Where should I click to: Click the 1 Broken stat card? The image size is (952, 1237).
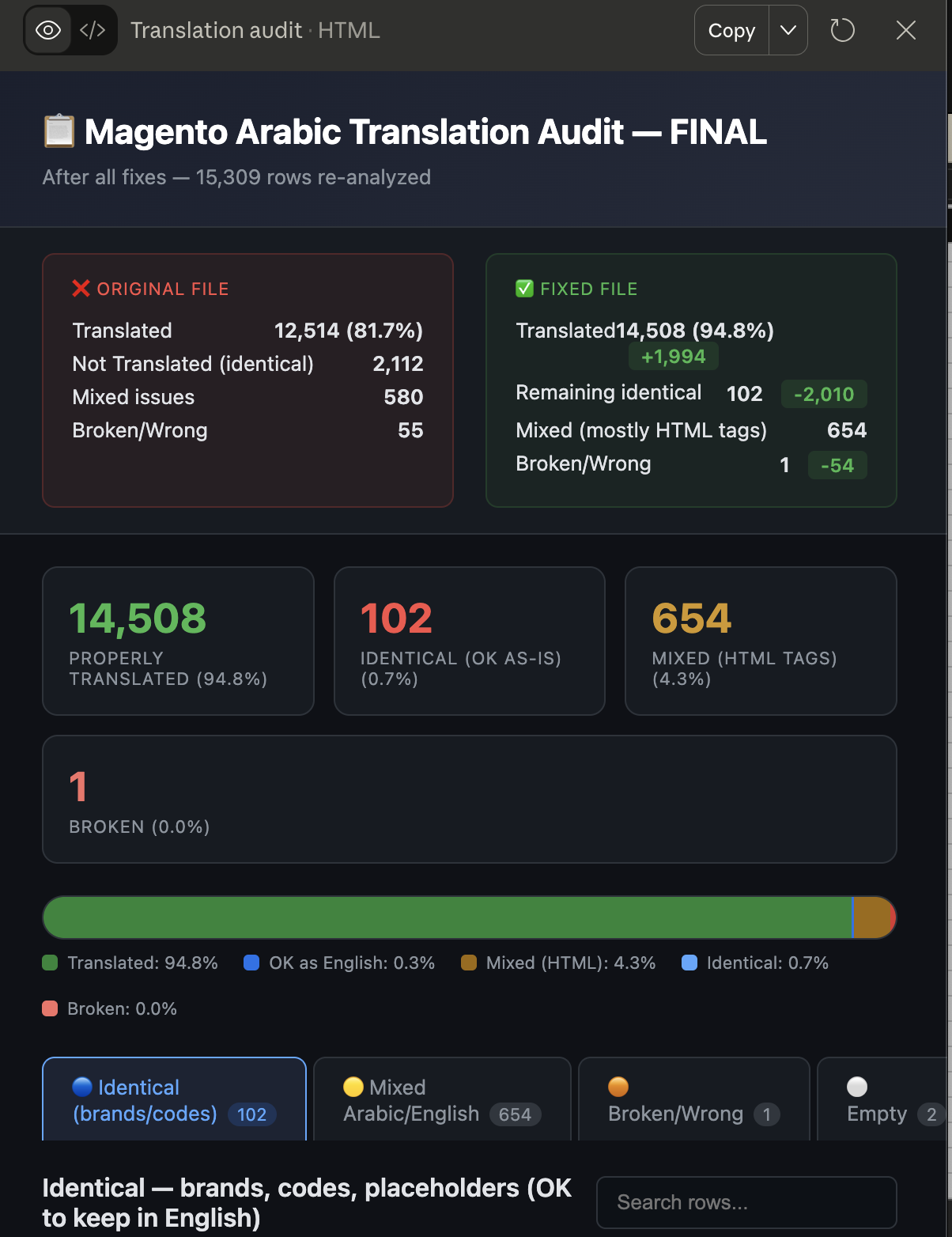tap(469, 799)
